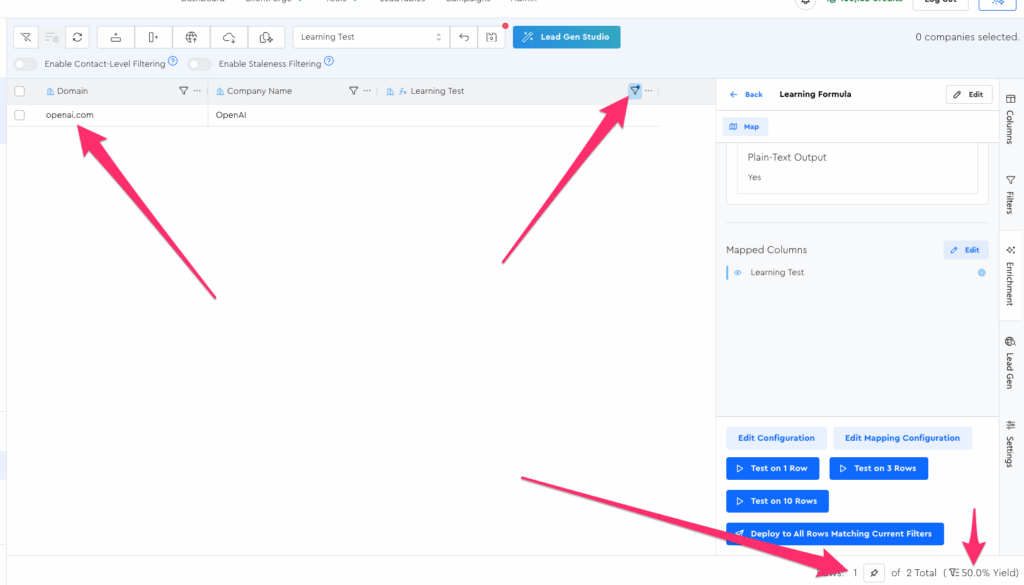The width and height of the screenshot is (1024, 585).
Task: Click the clear filters icon in toolbar
Action: click(x=26, y=37)
